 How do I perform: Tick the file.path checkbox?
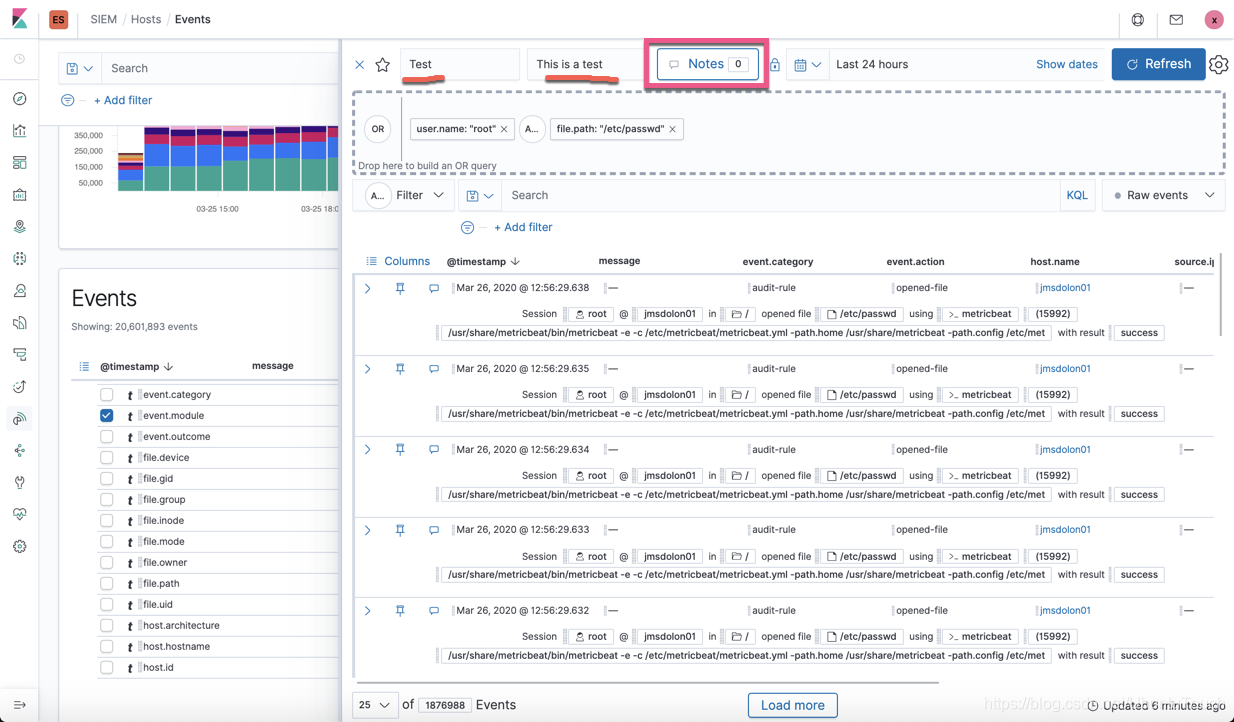[x=106, y=584]
